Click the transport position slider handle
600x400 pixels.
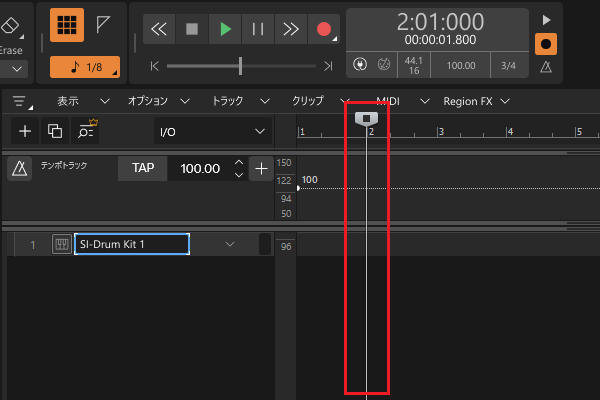[240, 65]
